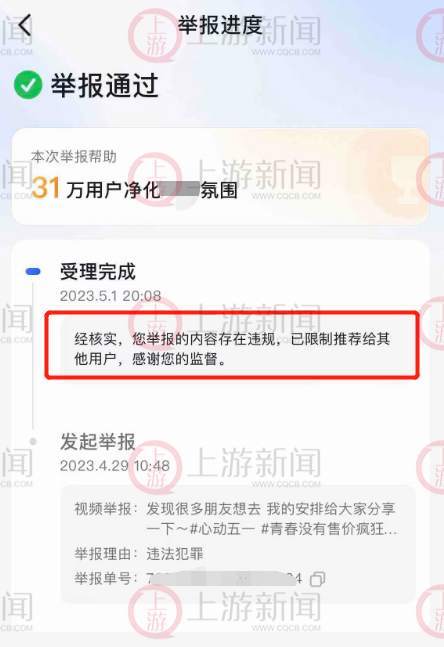The image size is (444, 647).
Task: Select the 受理完成 step title
Action: (x=98, y=272)
